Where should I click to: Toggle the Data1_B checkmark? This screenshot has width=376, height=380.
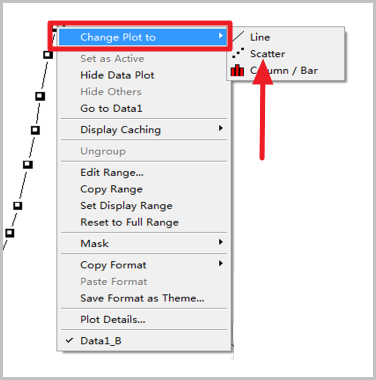coord(69,340)
